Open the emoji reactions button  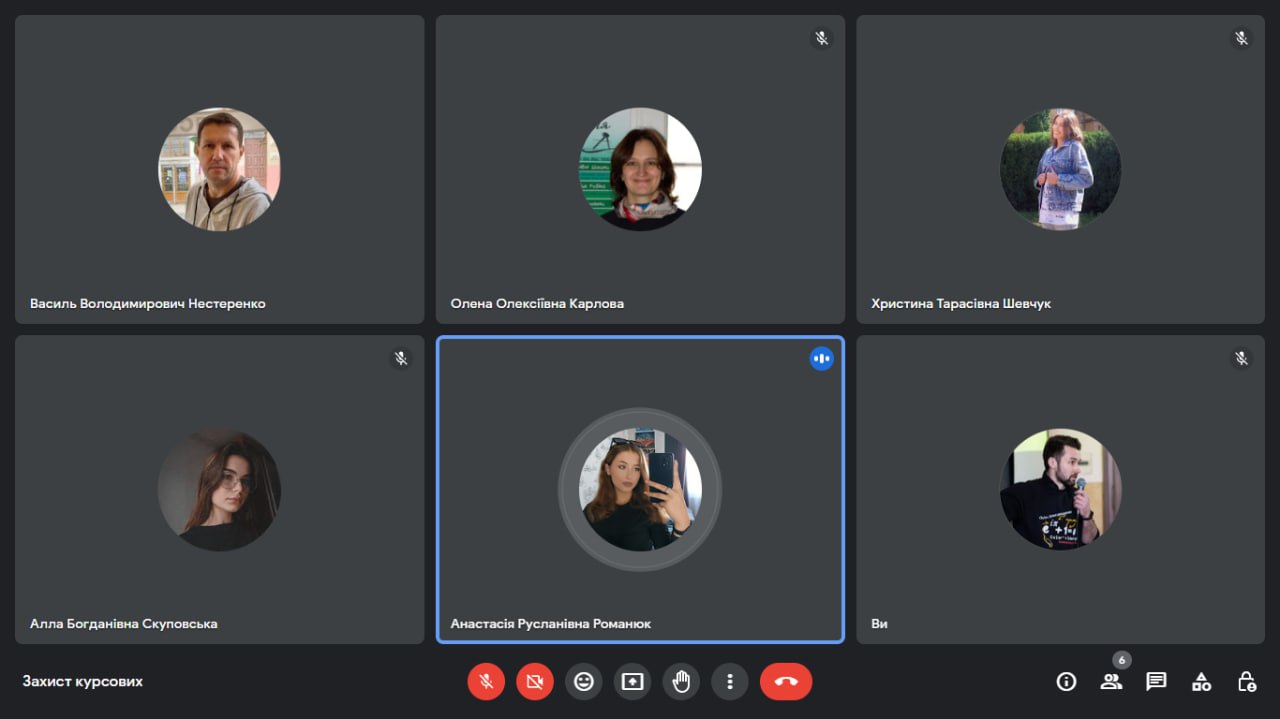pos(584,682)
